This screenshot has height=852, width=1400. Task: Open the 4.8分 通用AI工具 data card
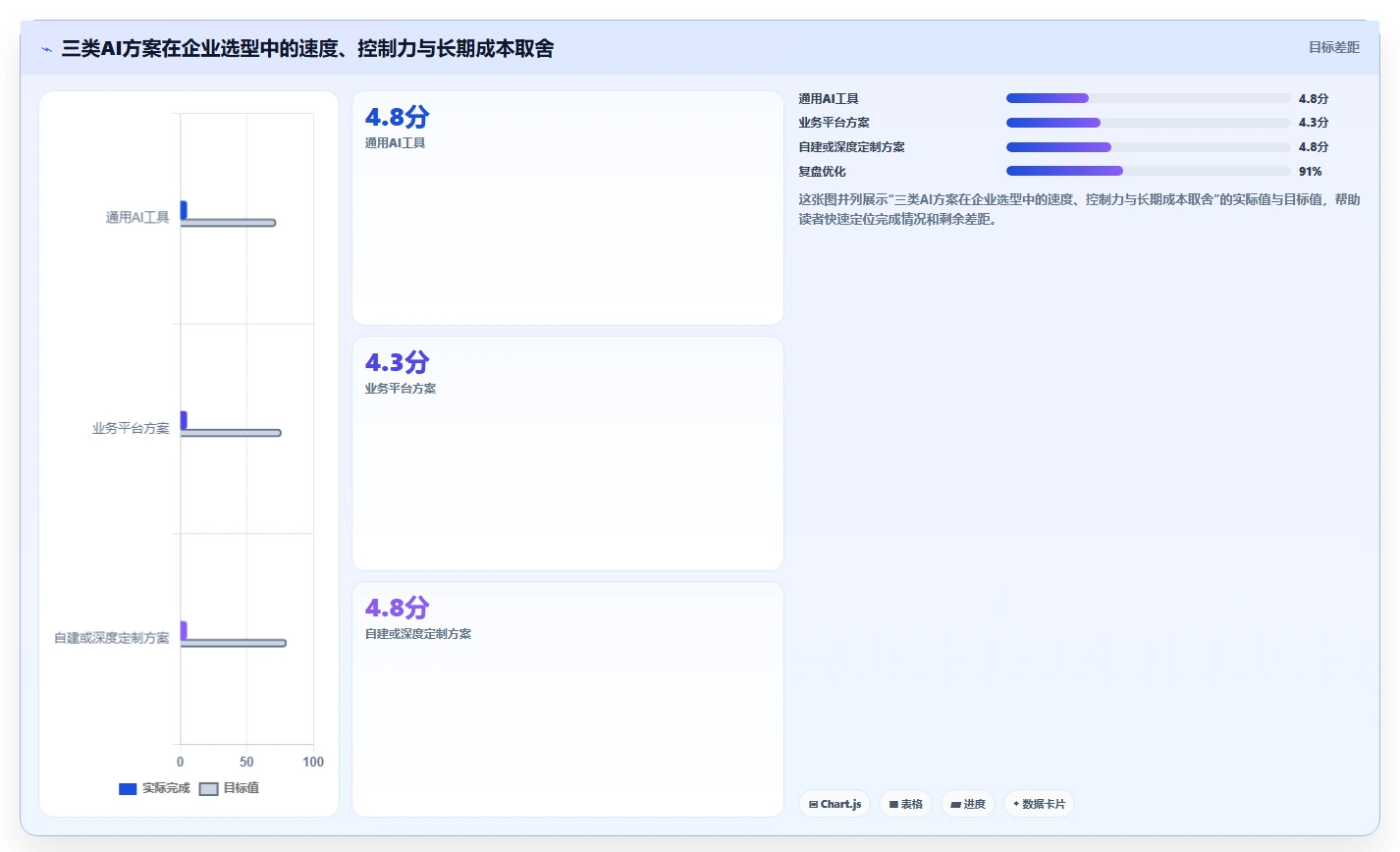point(567,208)
